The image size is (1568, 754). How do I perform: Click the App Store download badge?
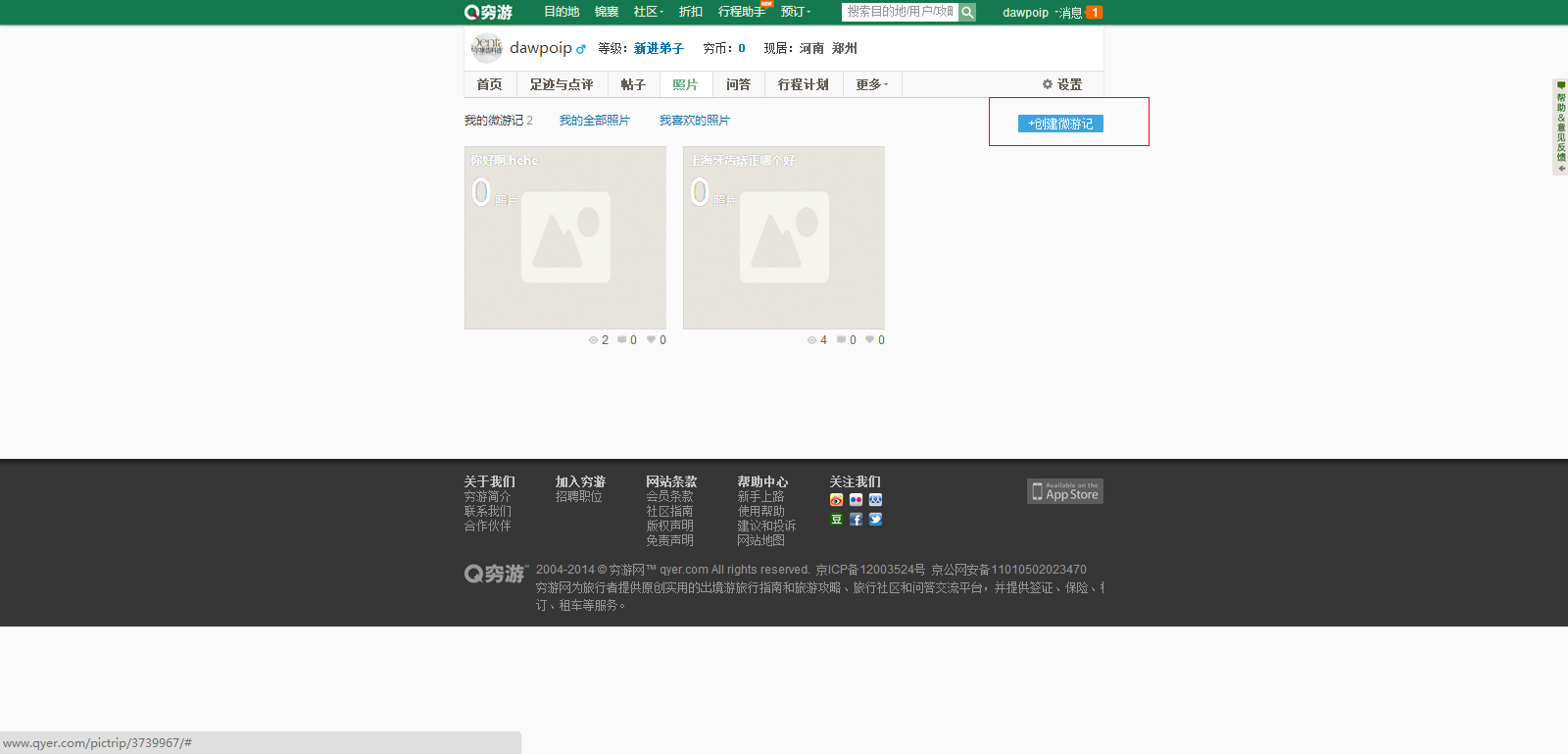click(1064, 491)
